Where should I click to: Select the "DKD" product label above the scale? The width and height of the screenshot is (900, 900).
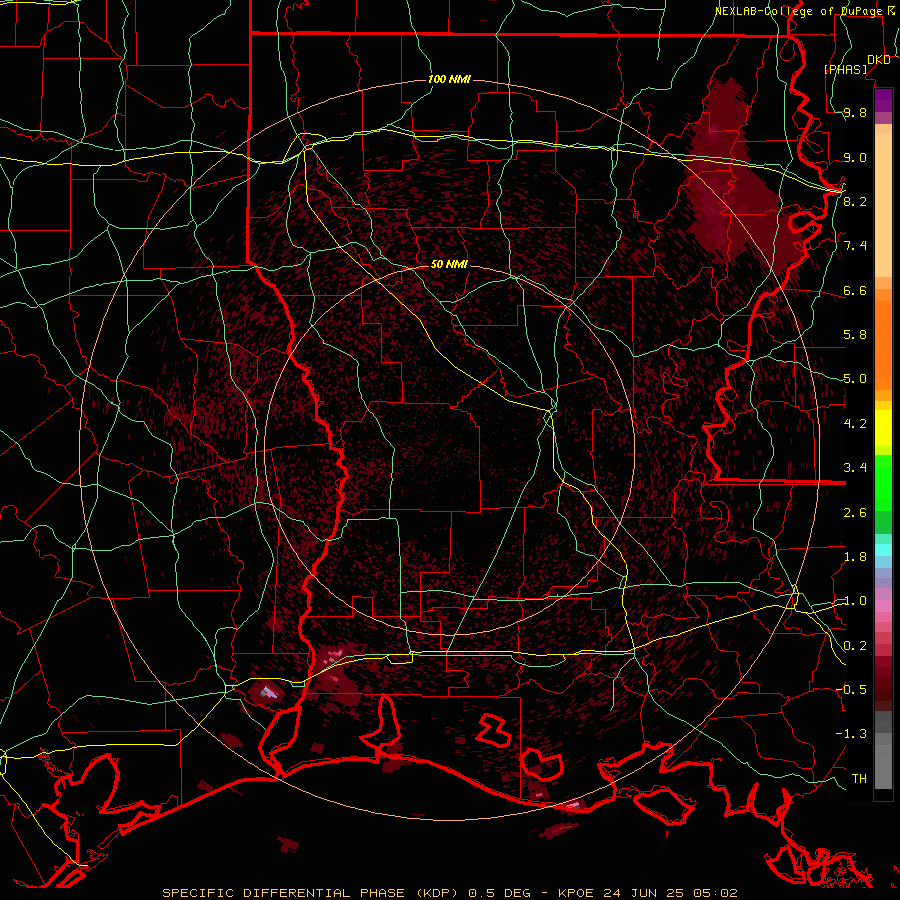(x=879, y=60)
